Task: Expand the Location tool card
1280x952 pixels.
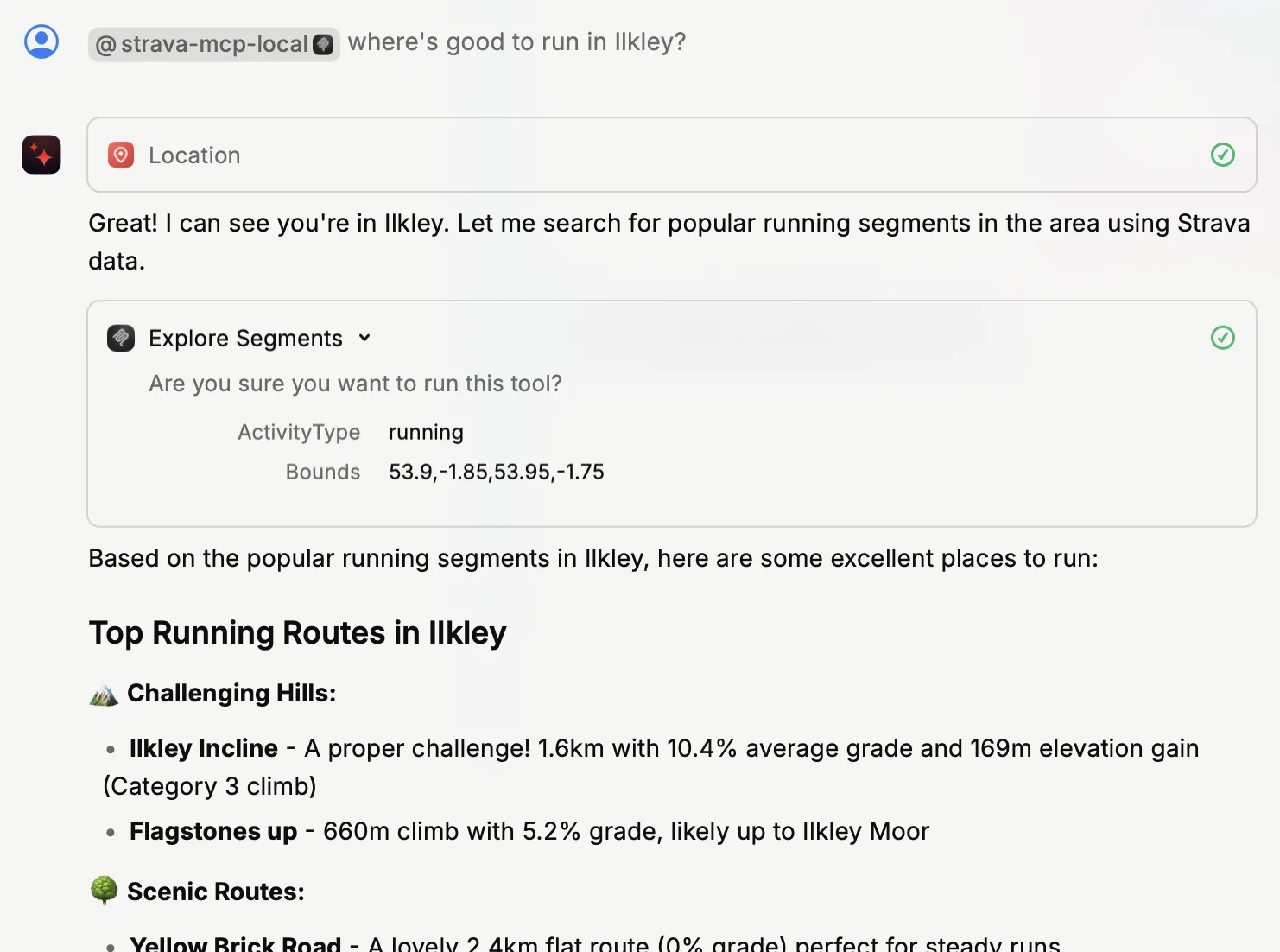Action: [194, 155]
